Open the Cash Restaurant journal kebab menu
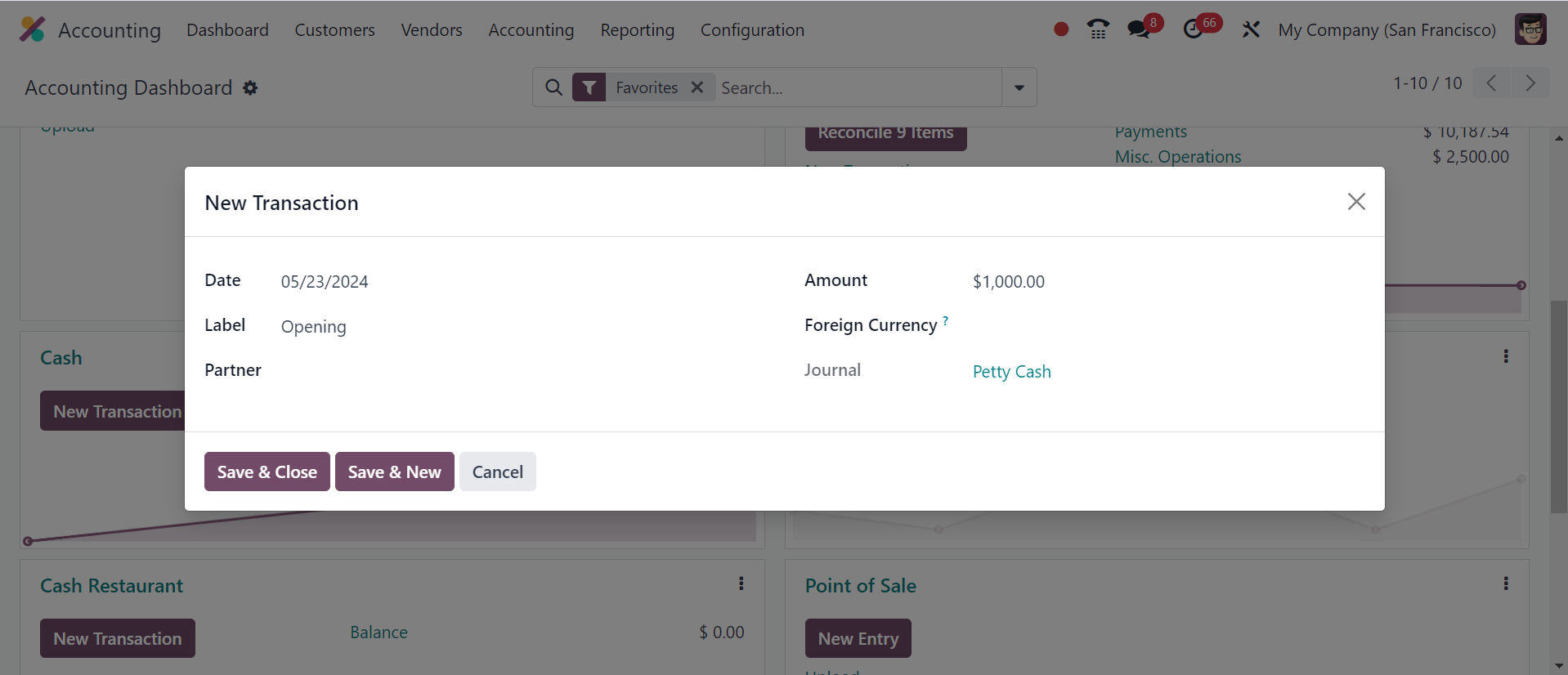 (x=741, y=583)
